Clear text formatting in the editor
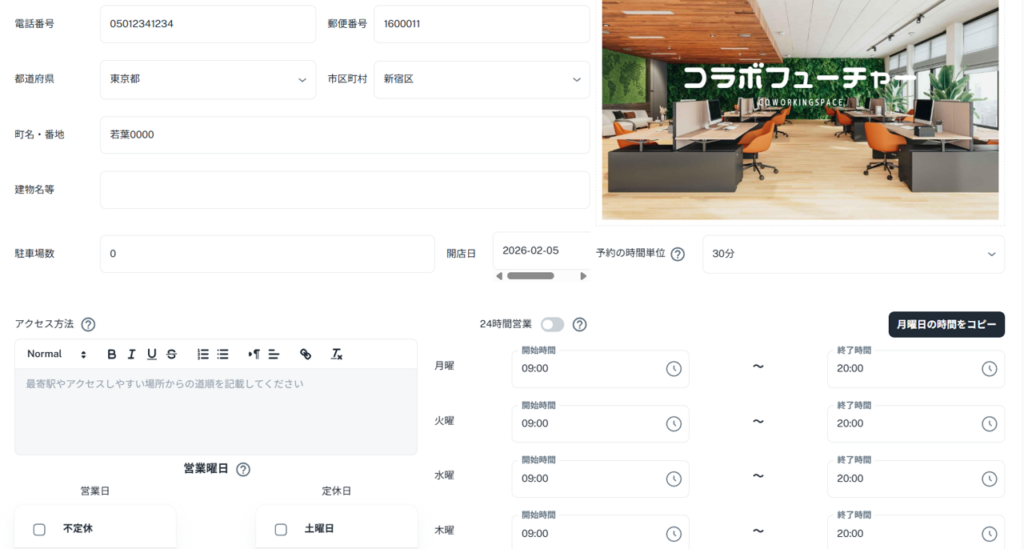This screenshot has width=1024, height=549. (337, 354)
